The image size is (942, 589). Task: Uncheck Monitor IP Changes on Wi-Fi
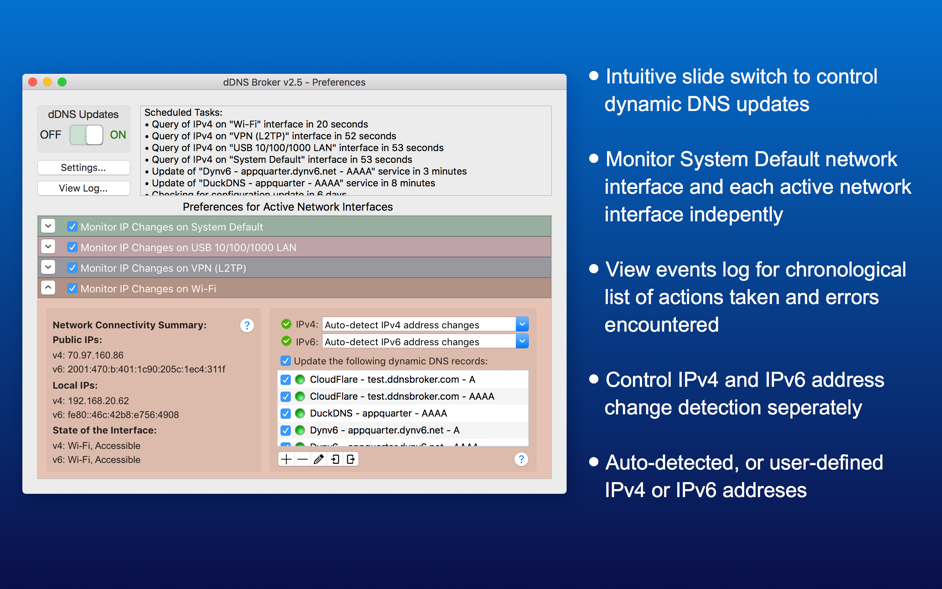pos(72,288)
